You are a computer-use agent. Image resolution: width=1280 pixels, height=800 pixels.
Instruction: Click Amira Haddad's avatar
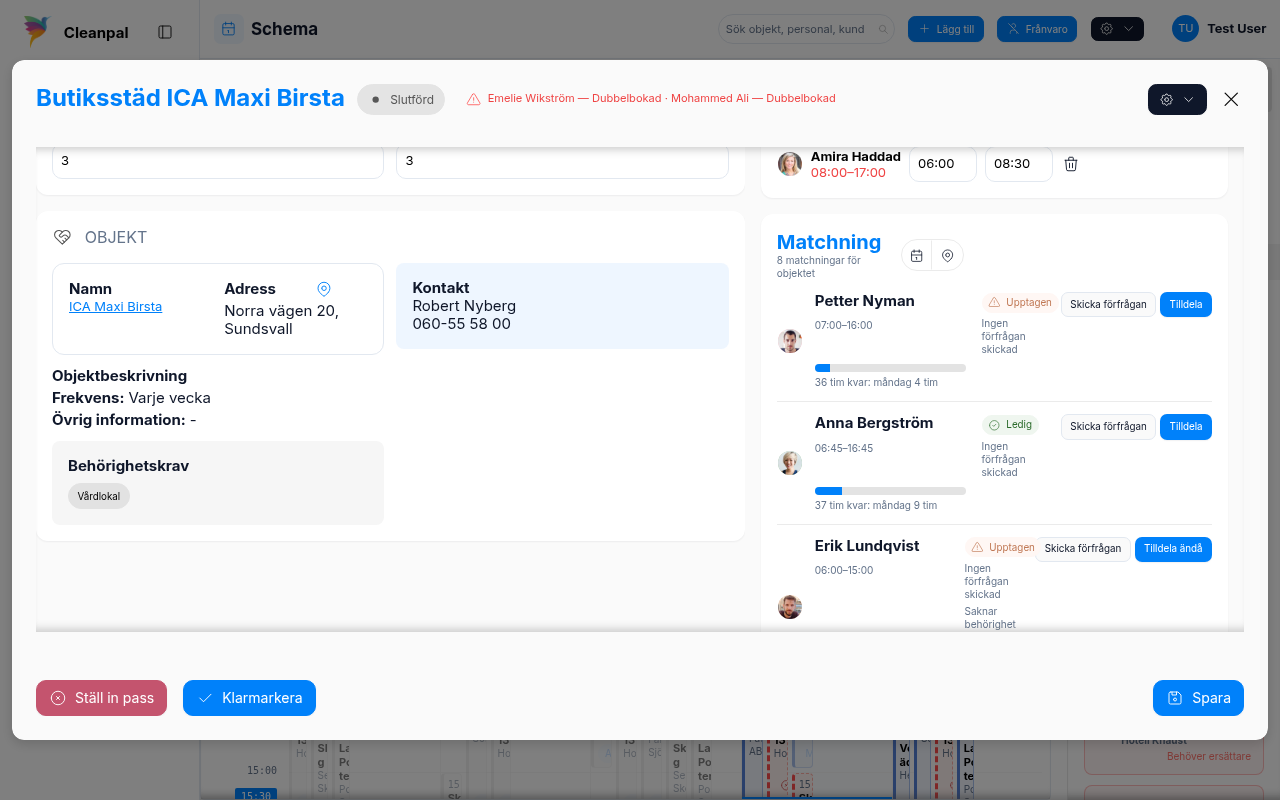[x=790, y=164]
